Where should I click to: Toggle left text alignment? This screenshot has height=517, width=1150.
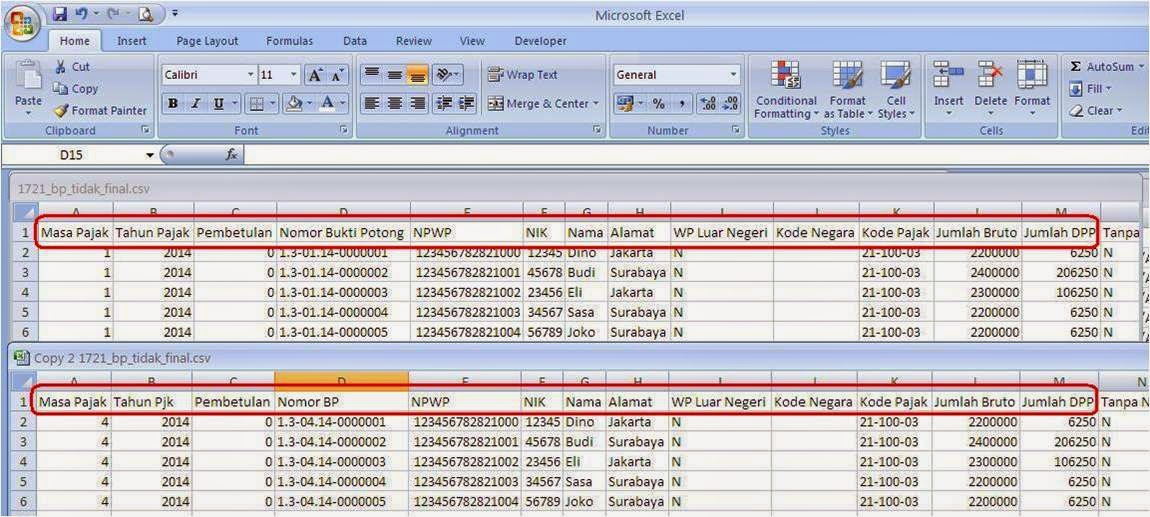372,103
